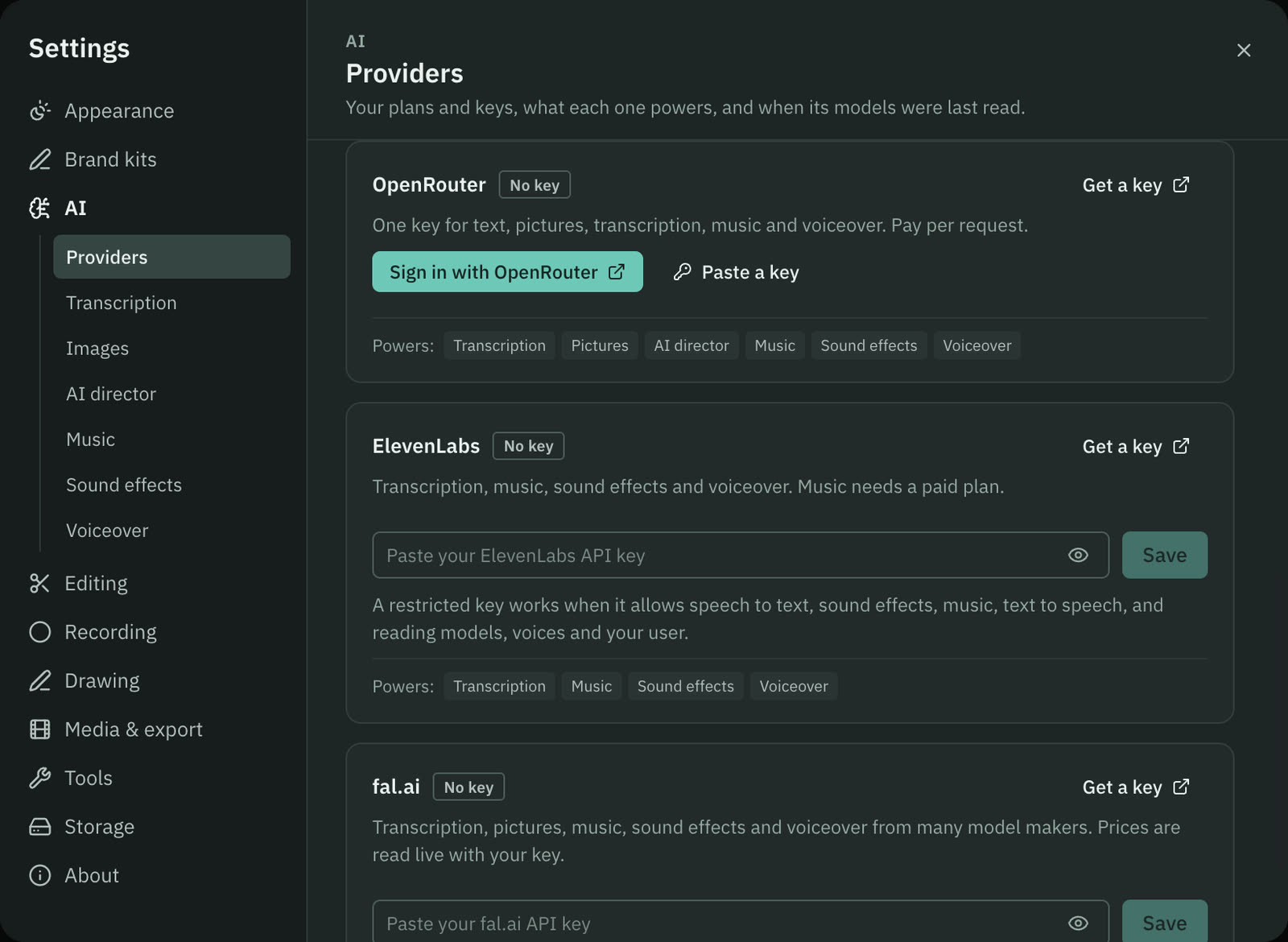Click the About info icon

[x=39, y=875]
